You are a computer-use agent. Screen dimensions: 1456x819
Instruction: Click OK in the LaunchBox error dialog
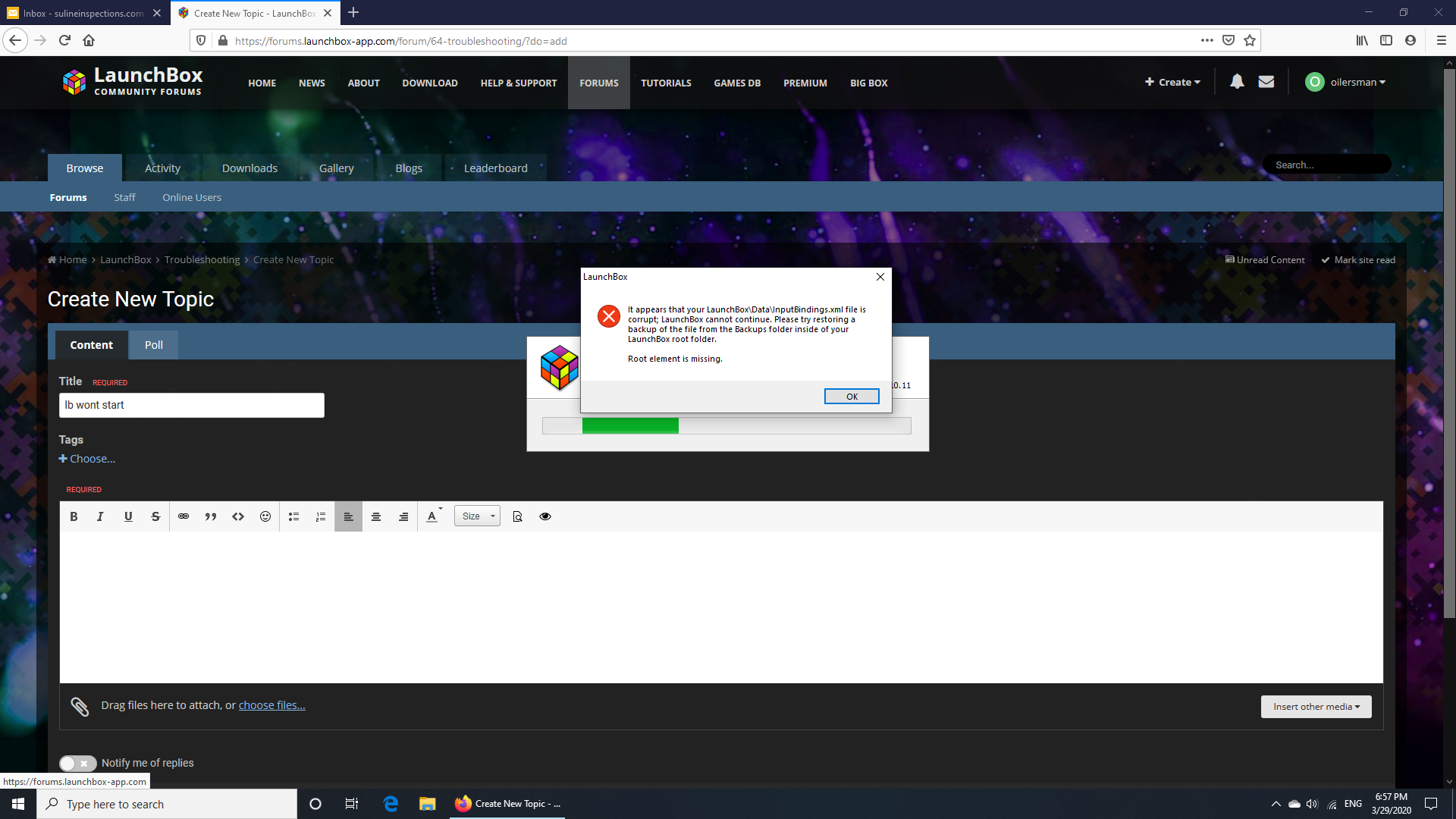coord(852,397)
